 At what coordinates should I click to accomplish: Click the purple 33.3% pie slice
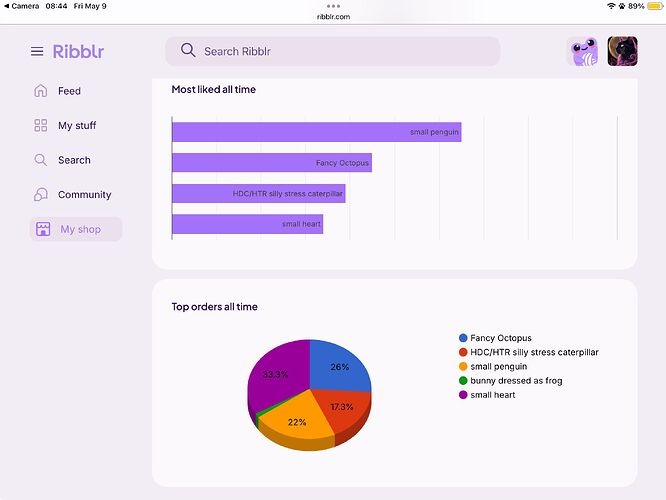275,374
